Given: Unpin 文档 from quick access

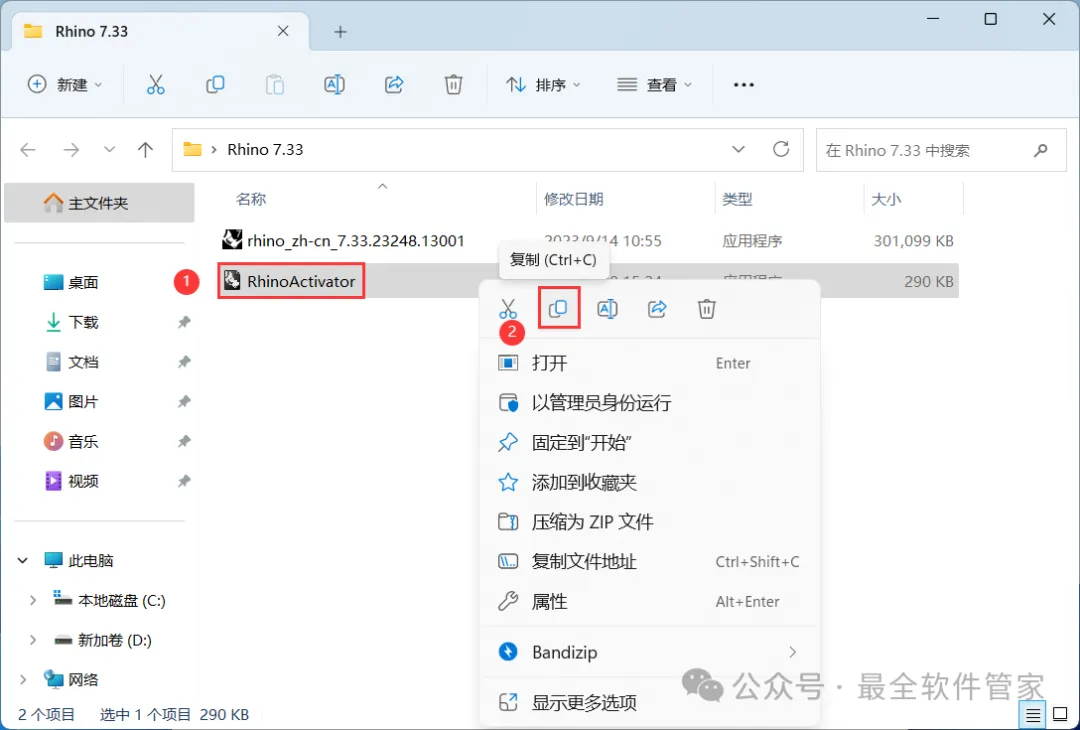Looking at the screenshot, I should point(184,362).
